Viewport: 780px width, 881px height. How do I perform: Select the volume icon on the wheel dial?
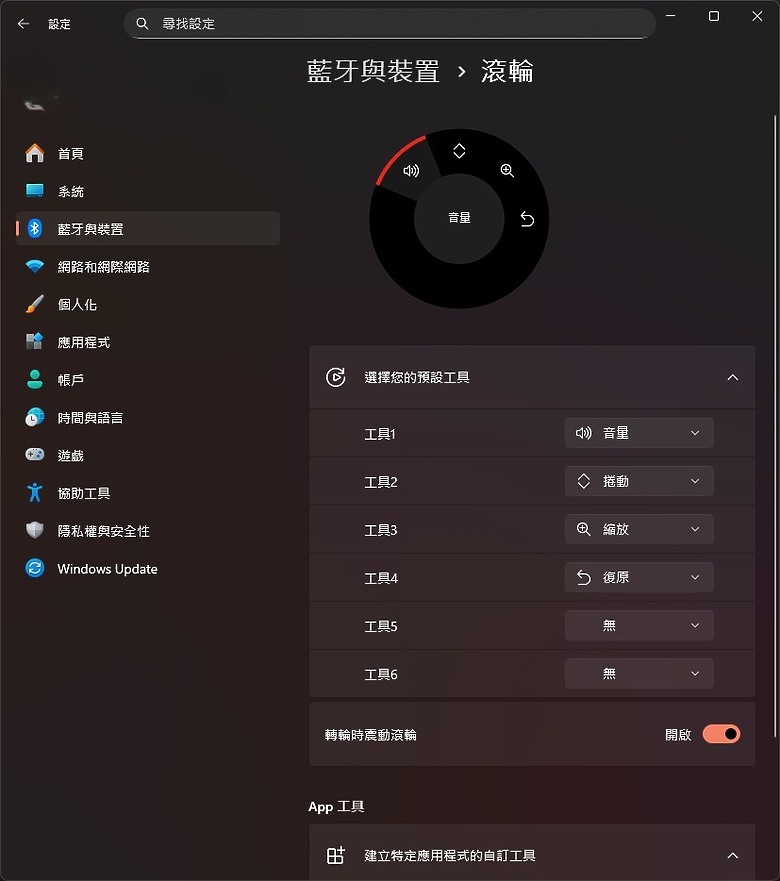(411, 170)
